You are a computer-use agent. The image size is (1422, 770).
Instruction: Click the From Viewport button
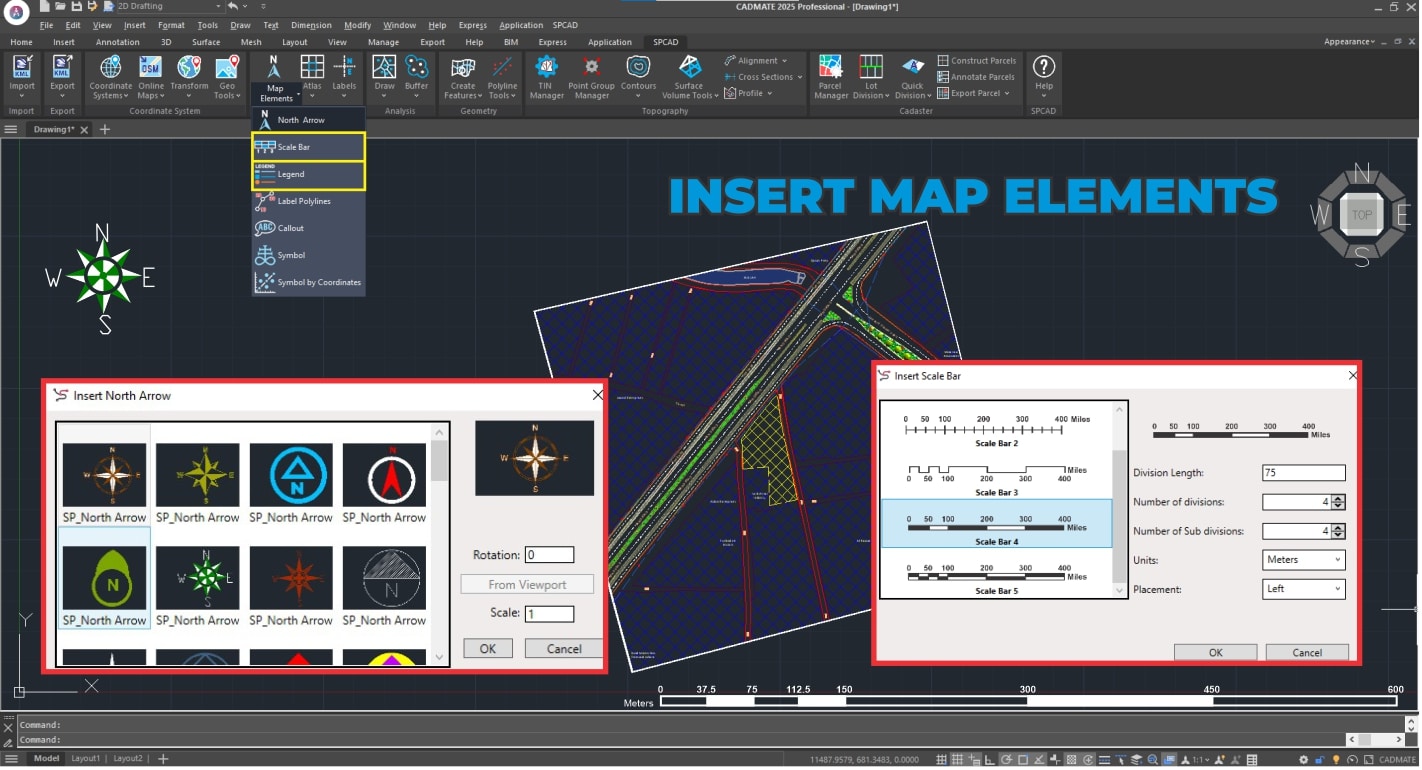(x=527, y=584)
